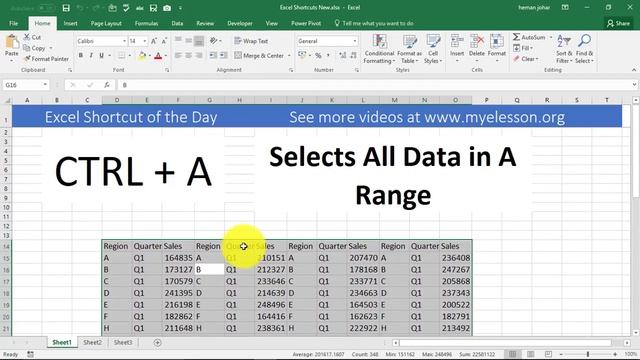
Task: Align text to the left
Action: pos(178,56)
